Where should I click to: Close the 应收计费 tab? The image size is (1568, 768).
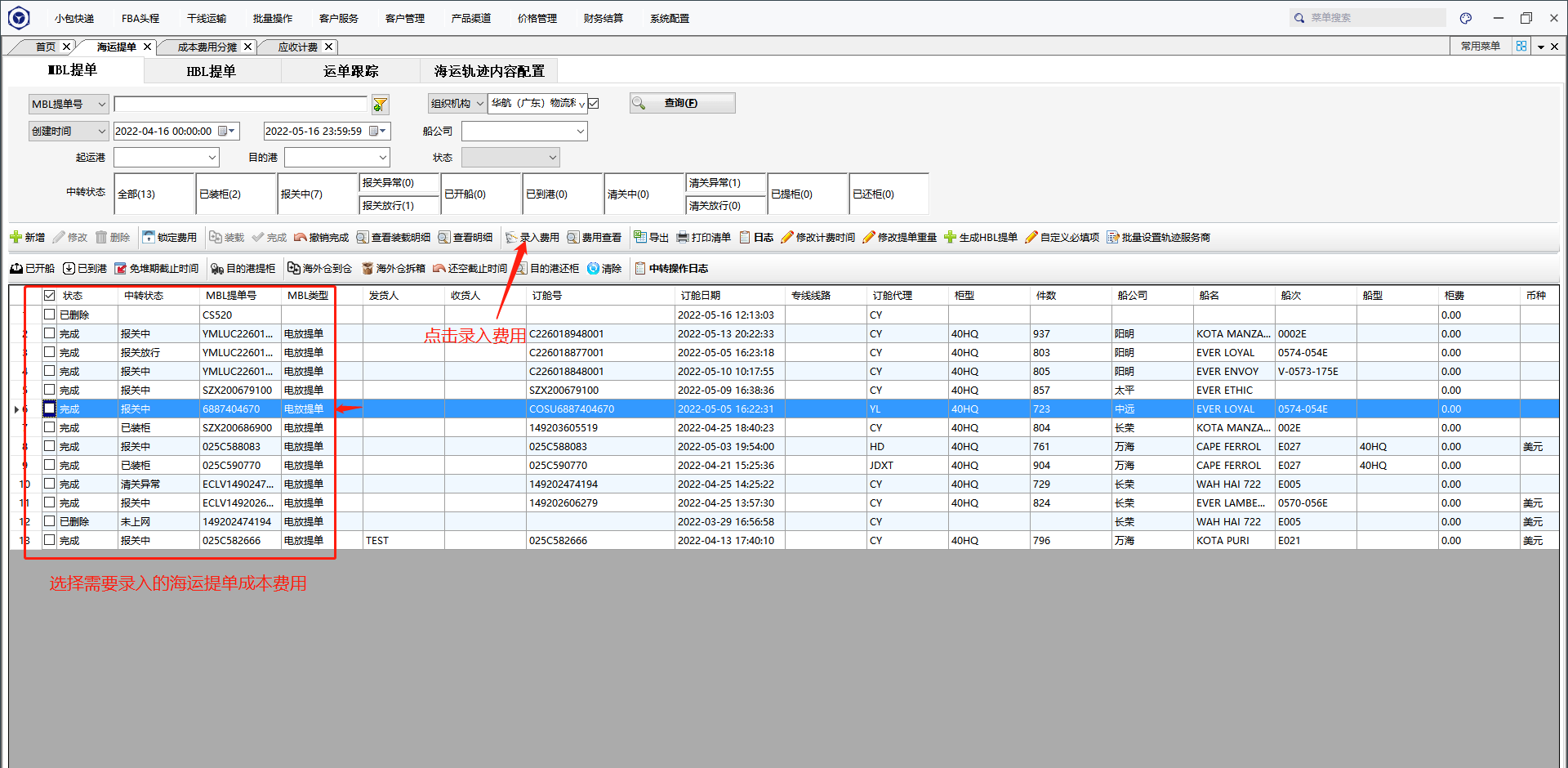[x=328, y=47]
